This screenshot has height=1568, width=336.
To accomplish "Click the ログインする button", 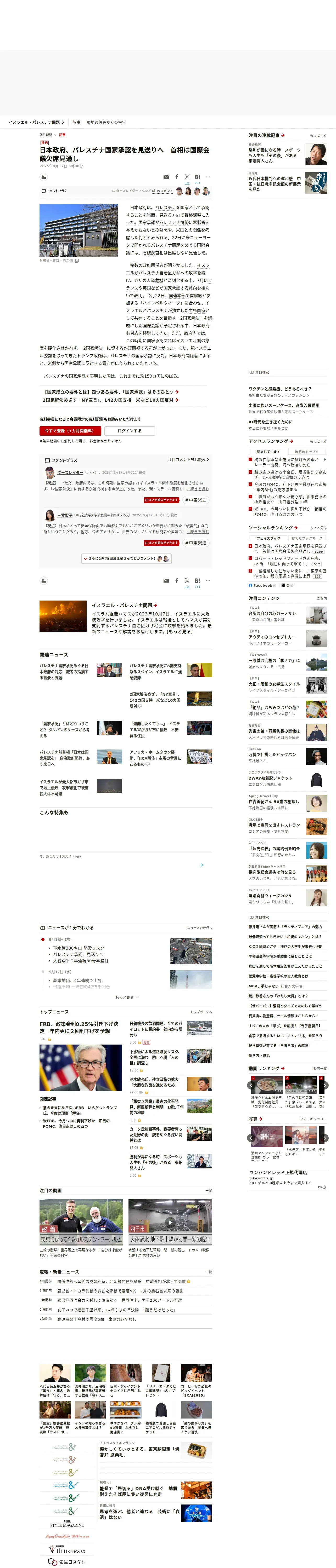I will [129, 431].
